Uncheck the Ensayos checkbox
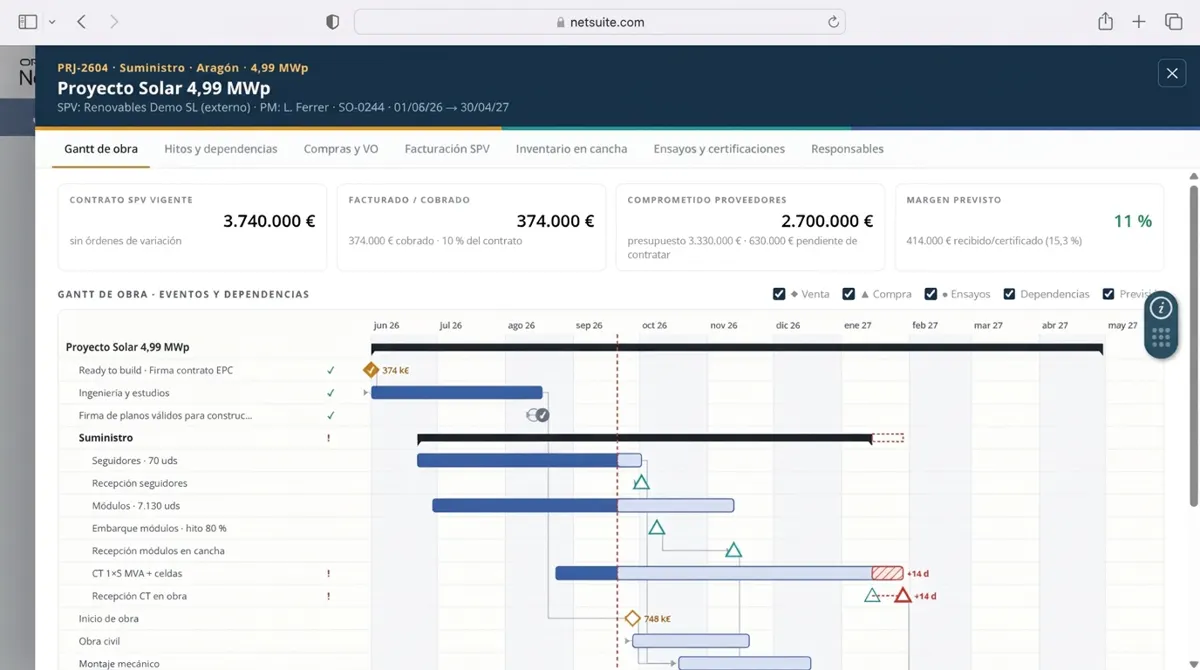Screen dimensions: 1200x670 (x=931, y=294)
